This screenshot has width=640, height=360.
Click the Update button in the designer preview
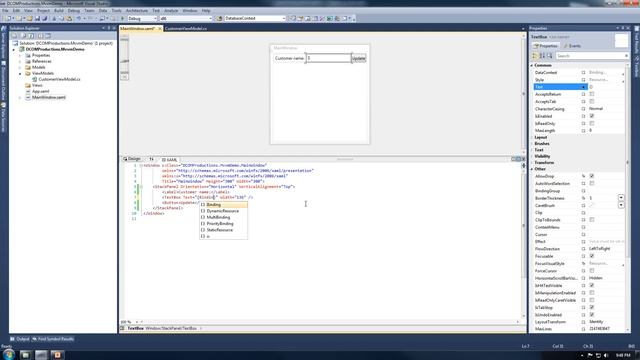click(358, 58)
